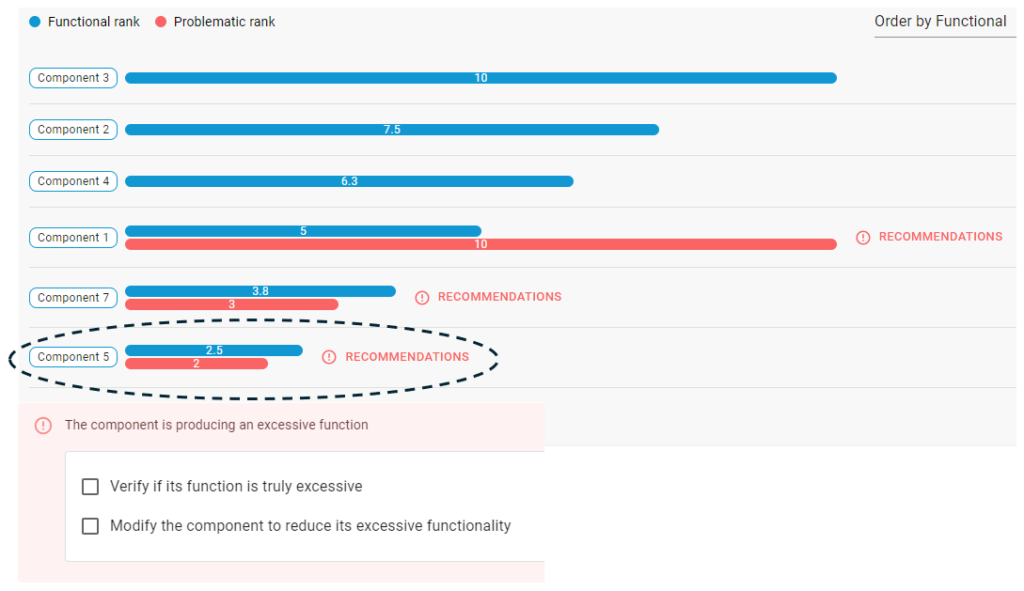Click Component 7 blue bar valued 3.8
The image size is (1024, 591).
(260, 291)
